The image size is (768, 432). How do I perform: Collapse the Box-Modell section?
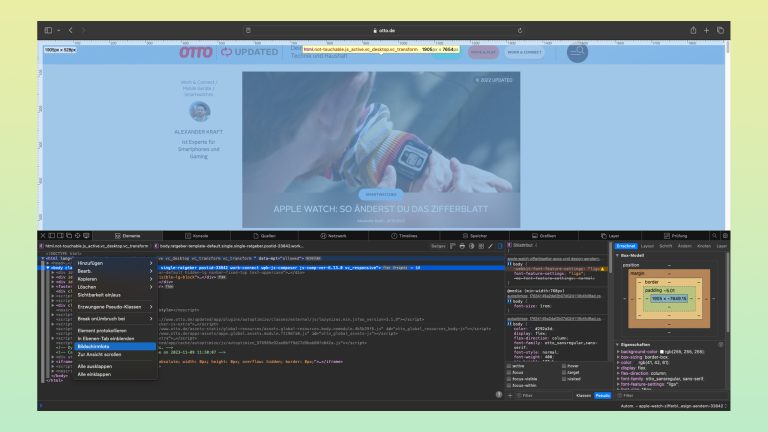coord(616,255)
